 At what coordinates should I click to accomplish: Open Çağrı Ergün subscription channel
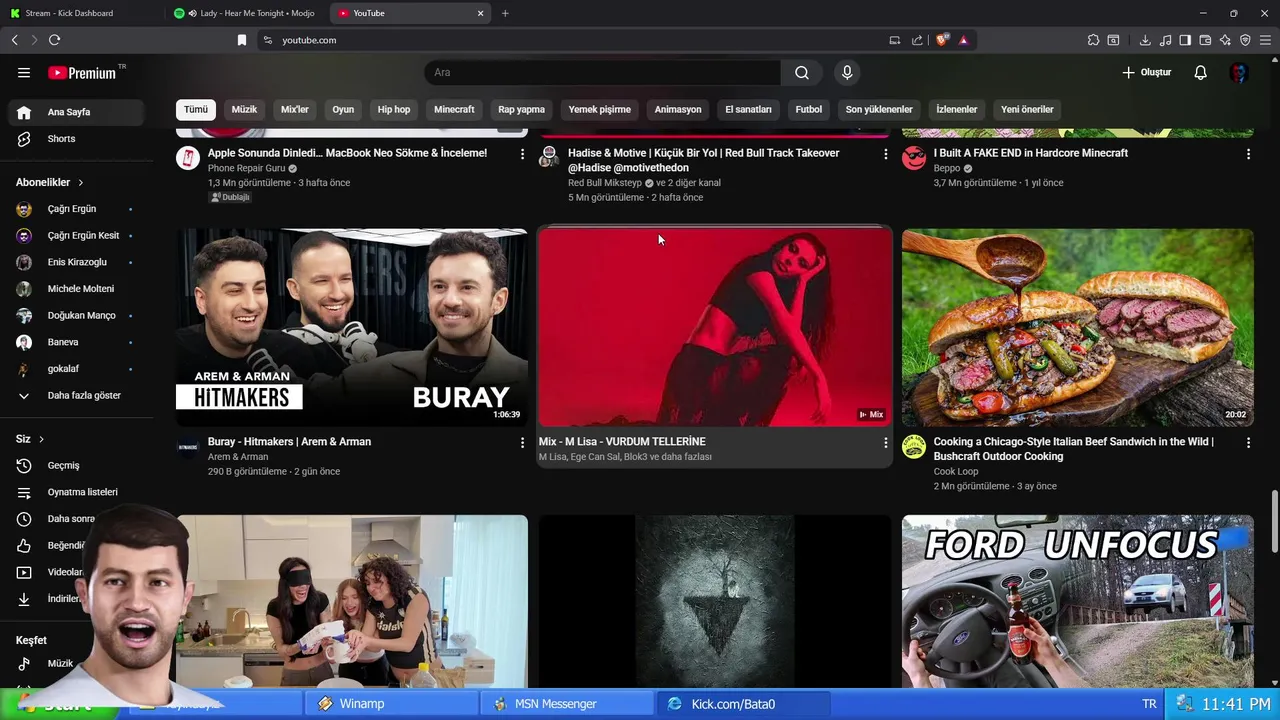pyautogui.click(x=77, y=209)
